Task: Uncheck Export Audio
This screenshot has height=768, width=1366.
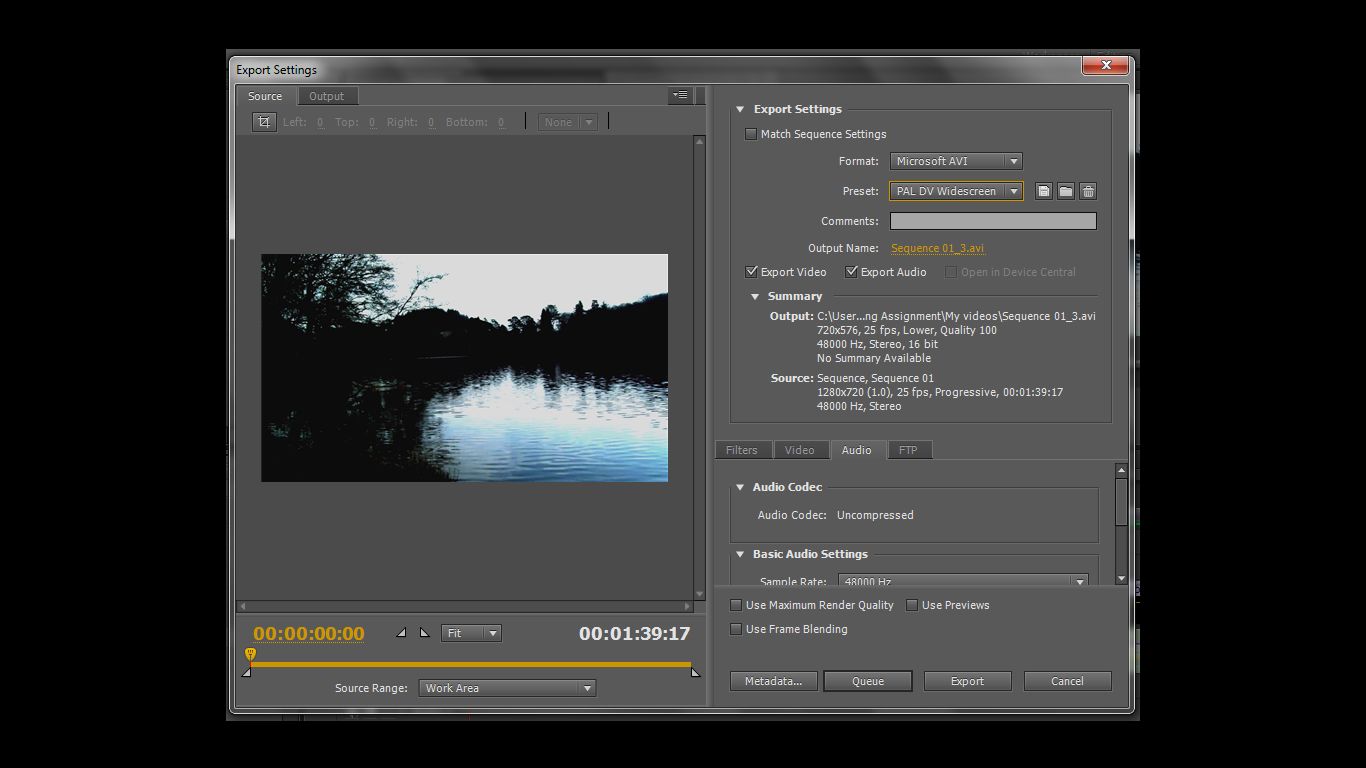Action: click(852, 272)
